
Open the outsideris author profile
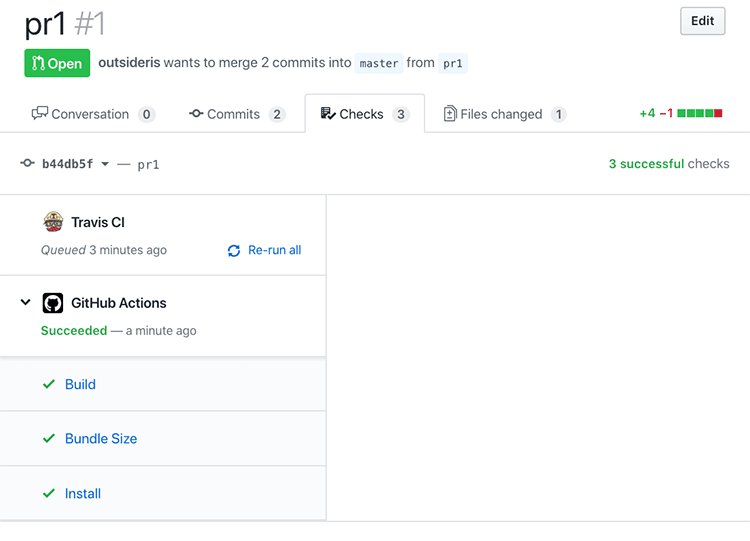[x=129, y=63]
